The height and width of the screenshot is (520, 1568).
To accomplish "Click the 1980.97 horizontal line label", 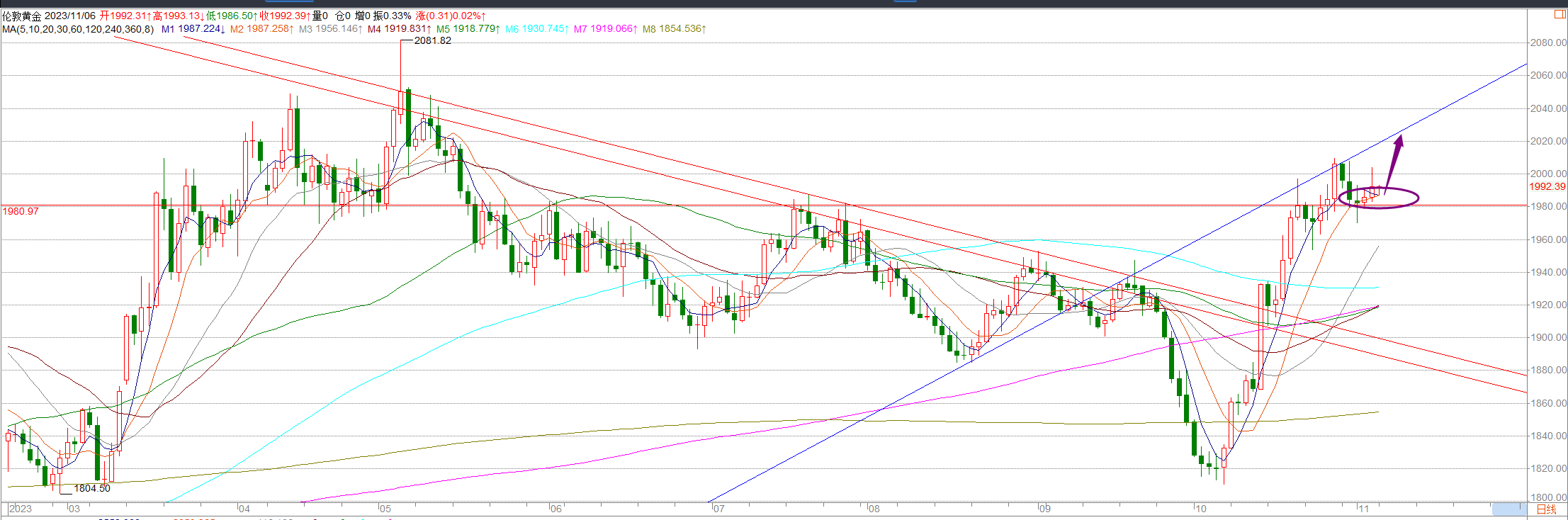I will click(x=21, y=212).
